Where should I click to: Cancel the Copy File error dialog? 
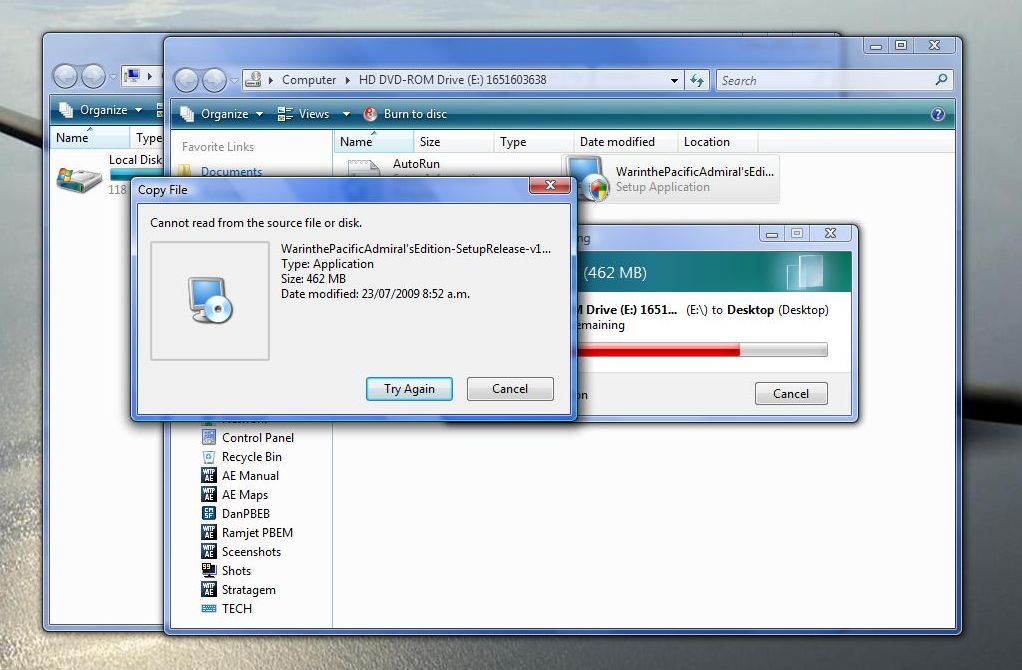(510, 389)
